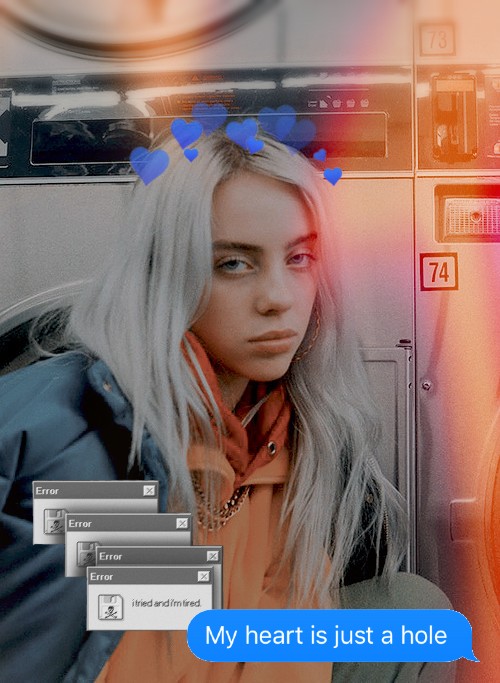Click the laundry cycle icons on the machine panel
The width and height of the screenshot is (500, 683).
point(338,103)
